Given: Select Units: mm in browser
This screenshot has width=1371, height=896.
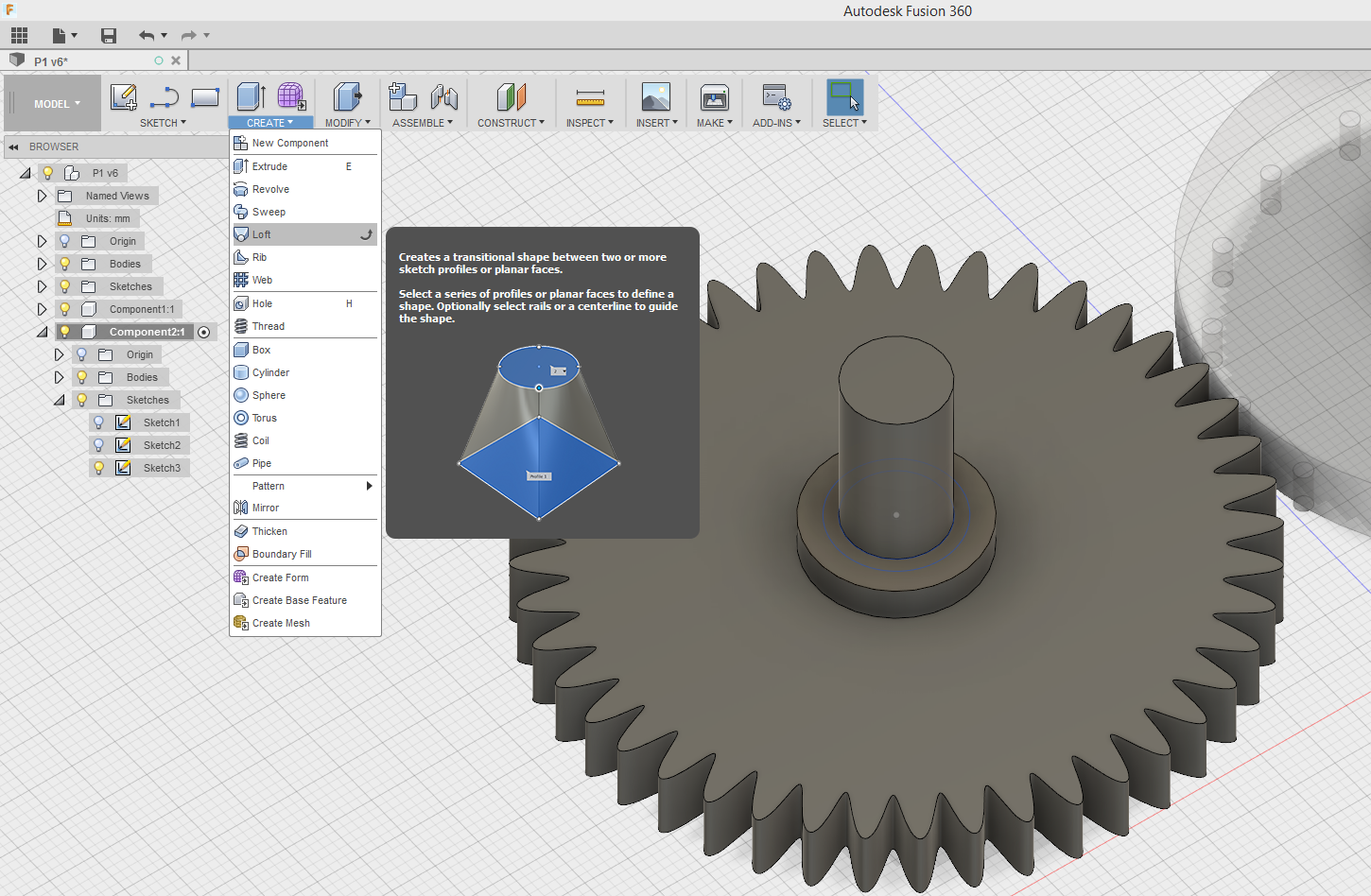Looking at the screenshot, I should click(x=108, y=218).
